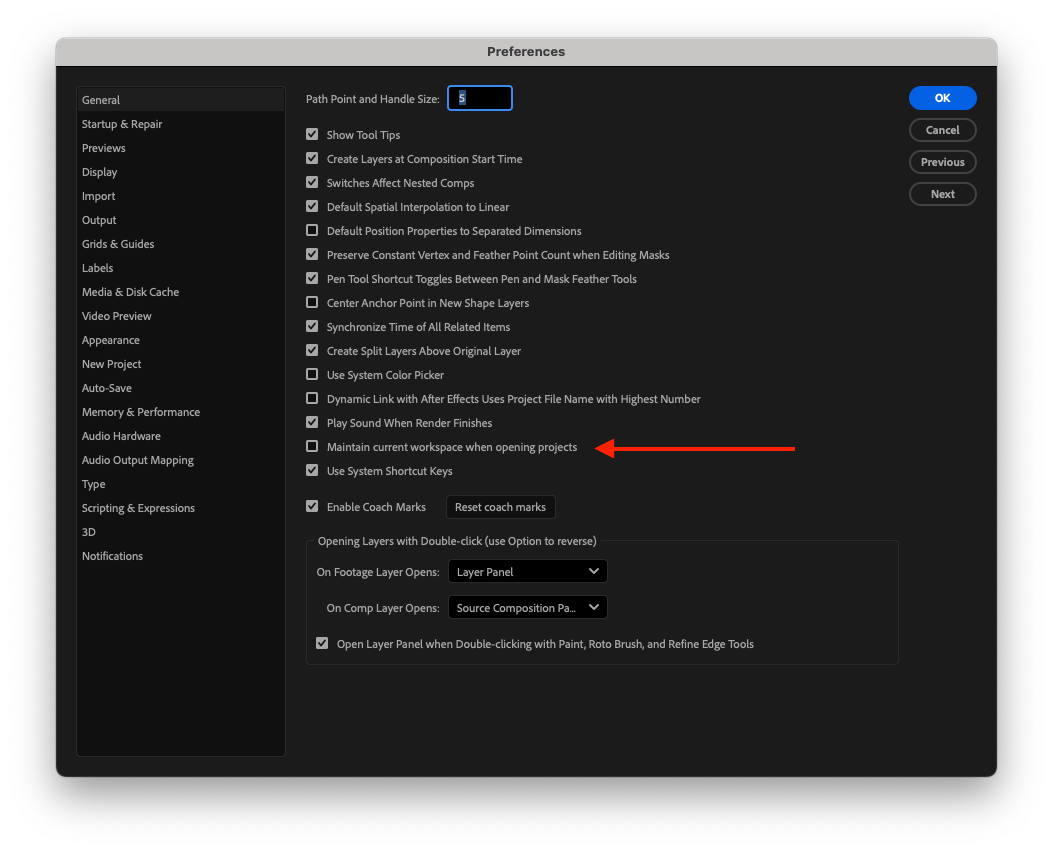Disable Play Sound When Render Finishes

[312, 423]
